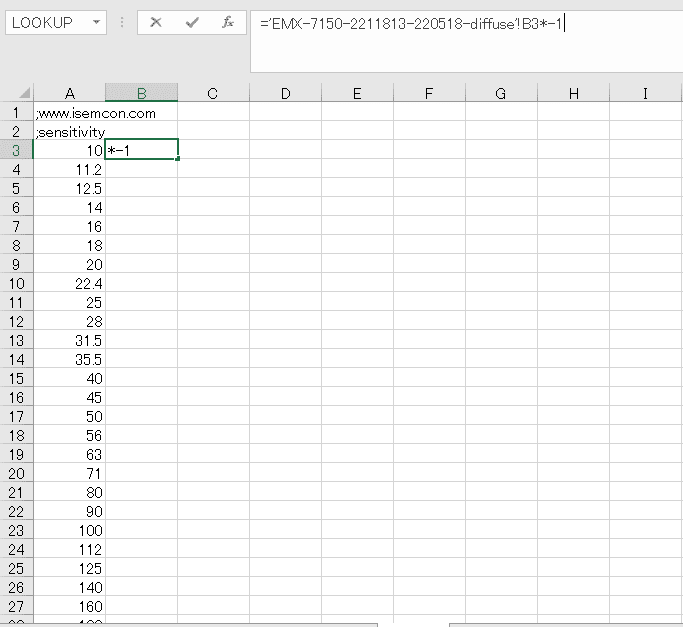Open Insert Function fx dialog
This screenshot has width=683, height=627.
pyautogui.click(x=227, y=22)
